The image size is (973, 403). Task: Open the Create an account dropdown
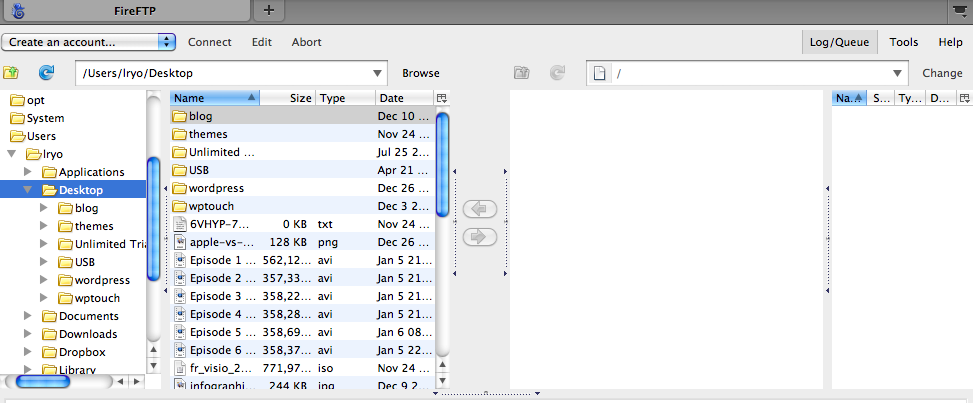pyautogui.click(x=89, y=42)
